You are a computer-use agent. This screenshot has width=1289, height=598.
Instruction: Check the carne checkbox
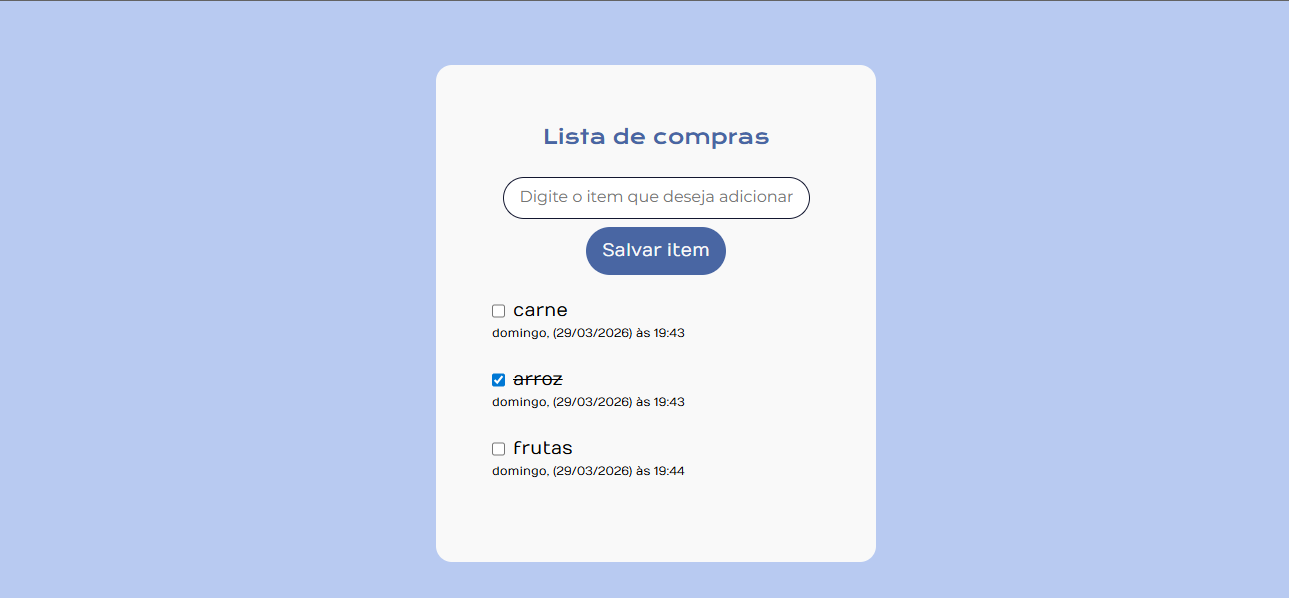click(498, 311)
